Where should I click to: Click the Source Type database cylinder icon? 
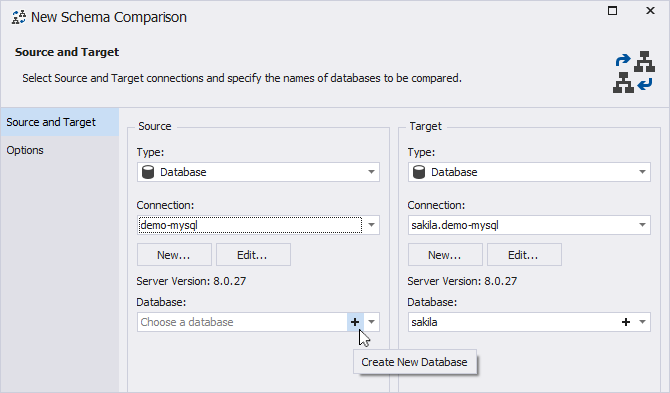(148, 172)
